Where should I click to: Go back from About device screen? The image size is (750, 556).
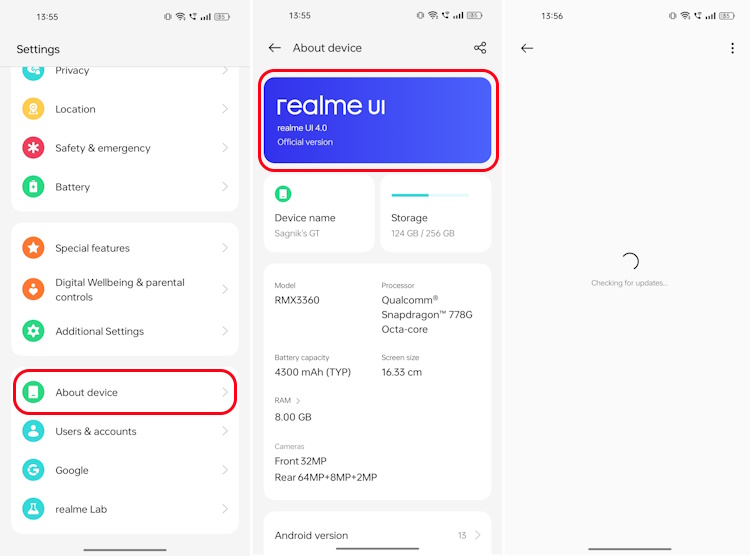tap(275, 48)
